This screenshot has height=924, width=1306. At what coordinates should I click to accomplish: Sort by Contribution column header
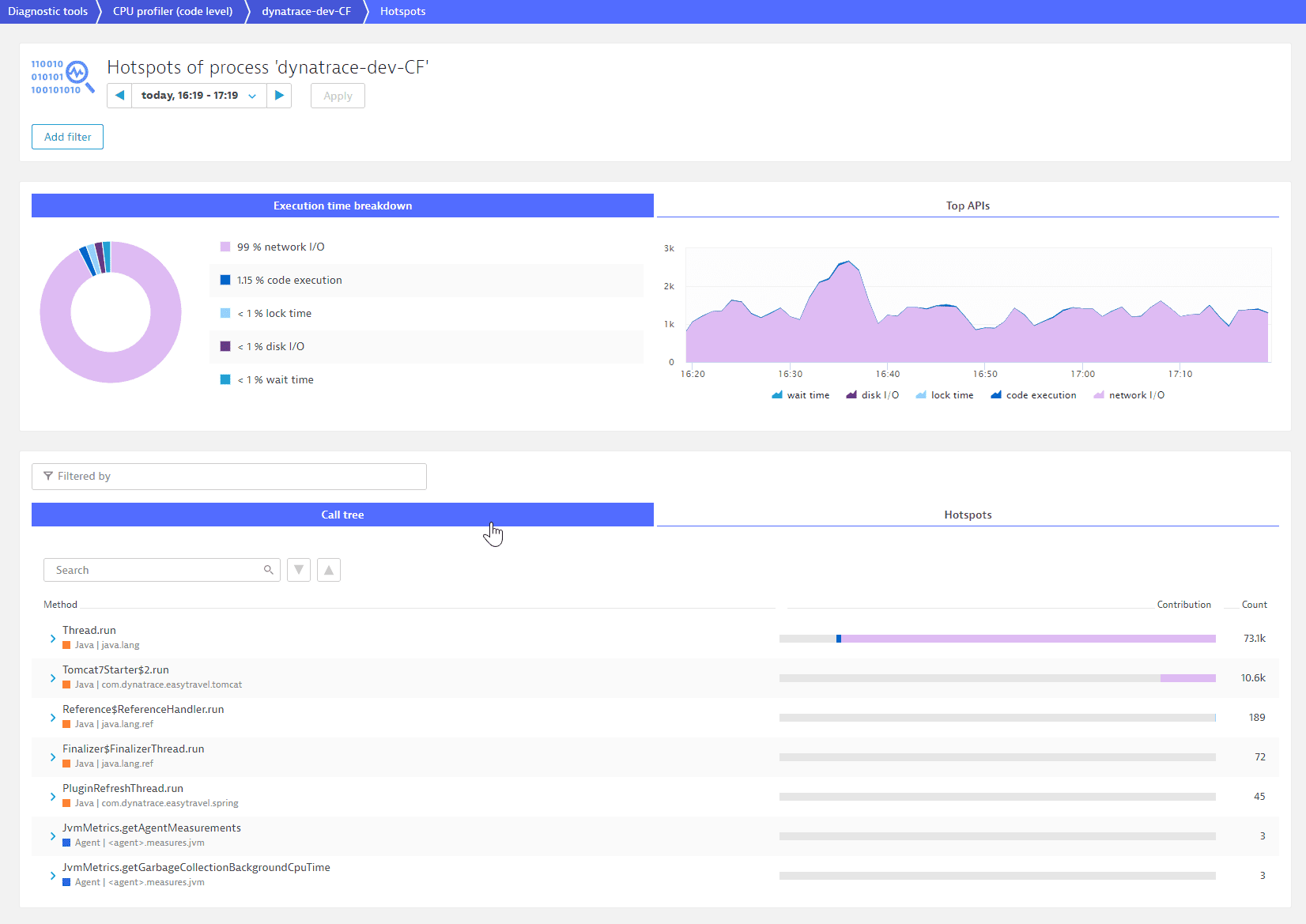[1183, 605]
